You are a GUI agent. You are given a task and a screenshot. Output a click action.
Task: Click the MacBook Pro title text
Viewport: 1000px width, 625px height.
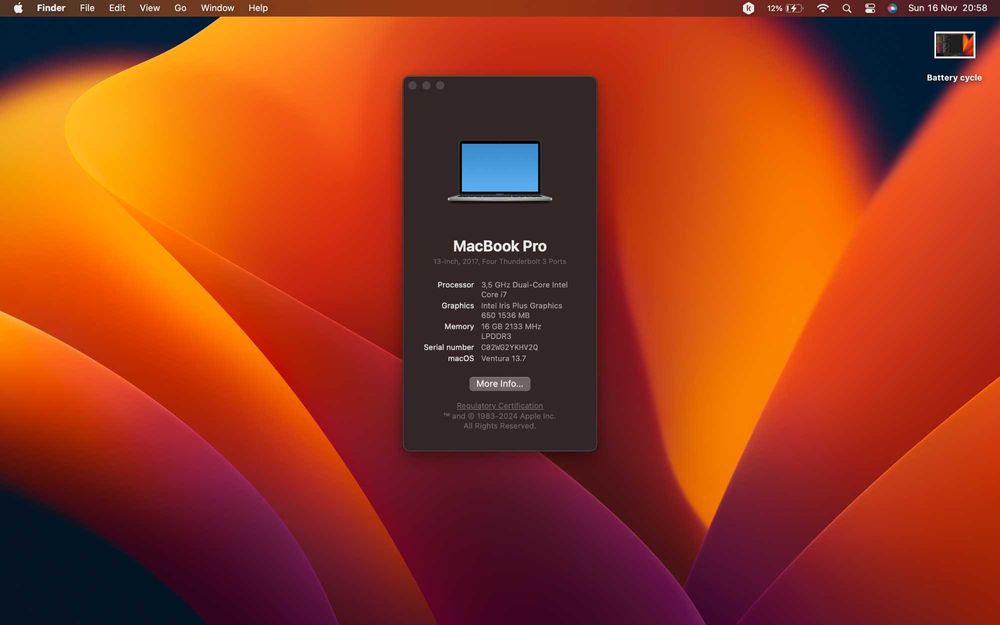point(500,246)
